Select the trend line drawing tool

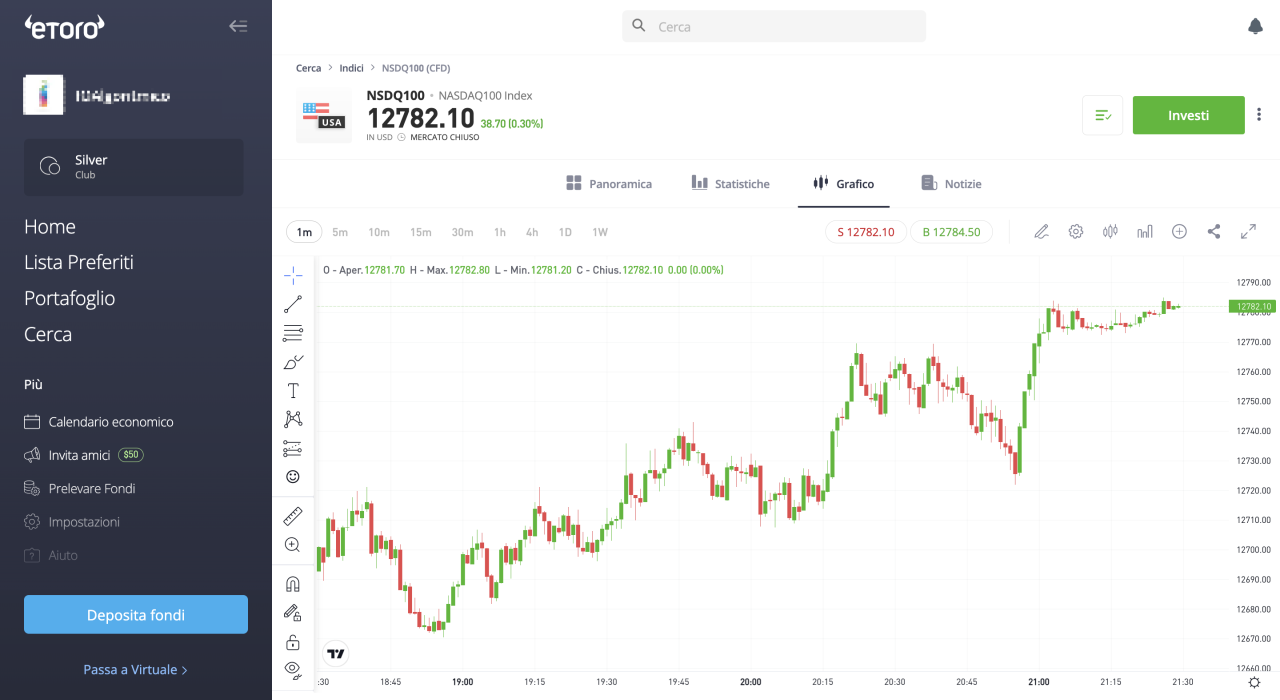pos(293,305)
